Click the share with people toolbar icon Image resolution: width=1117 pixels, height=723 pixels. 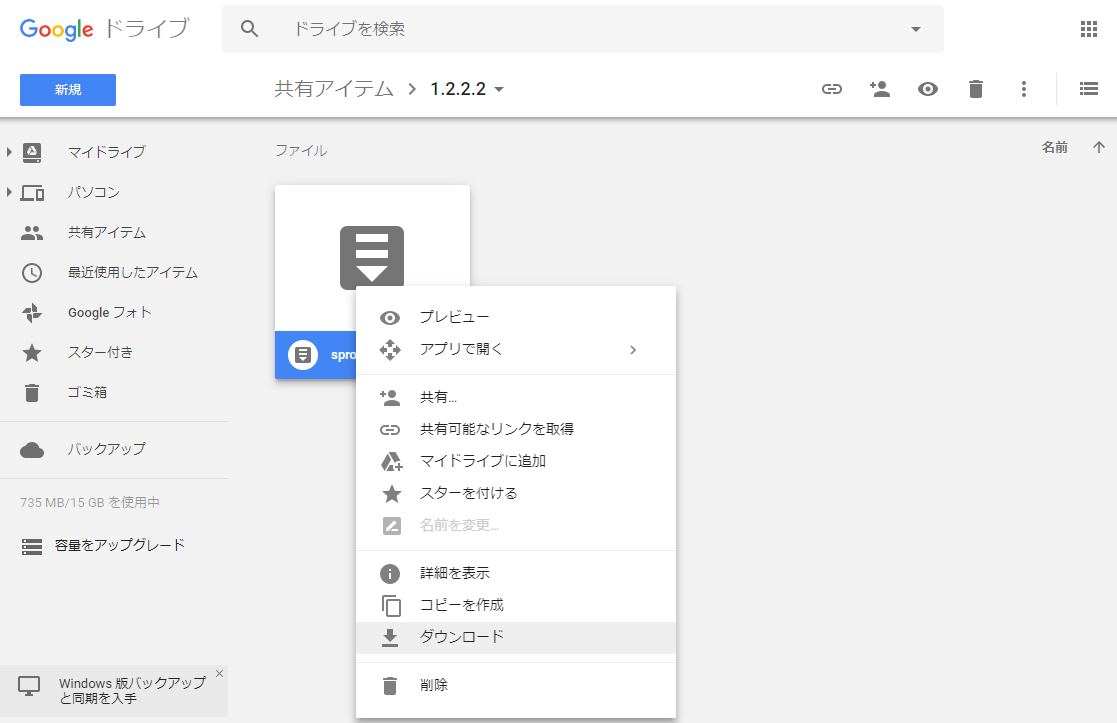(x=880, y=89)
